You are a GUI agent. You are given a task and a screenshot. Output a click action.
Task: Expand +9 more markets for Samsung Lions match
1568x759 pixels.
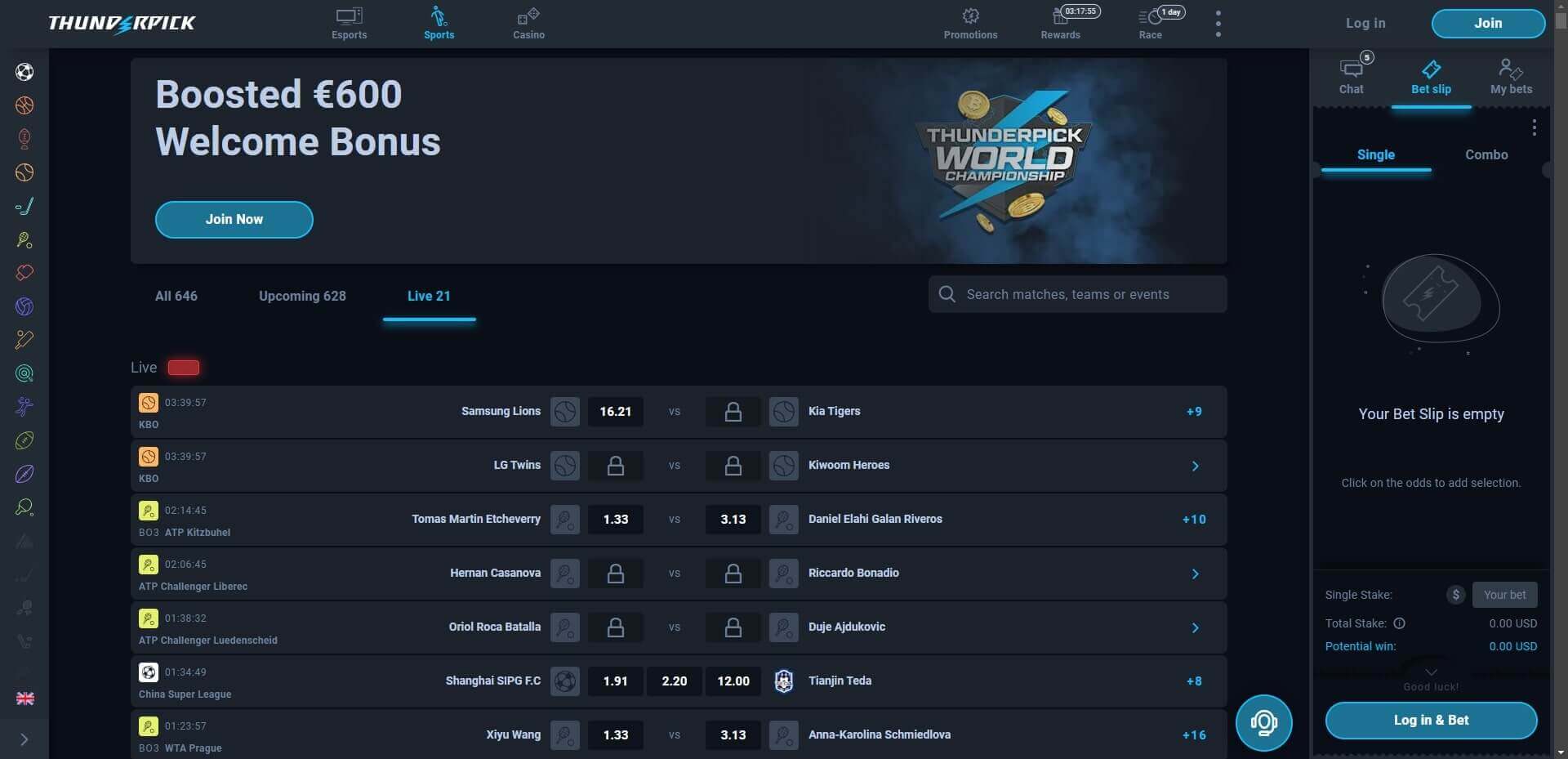(x=1193, y=412)
